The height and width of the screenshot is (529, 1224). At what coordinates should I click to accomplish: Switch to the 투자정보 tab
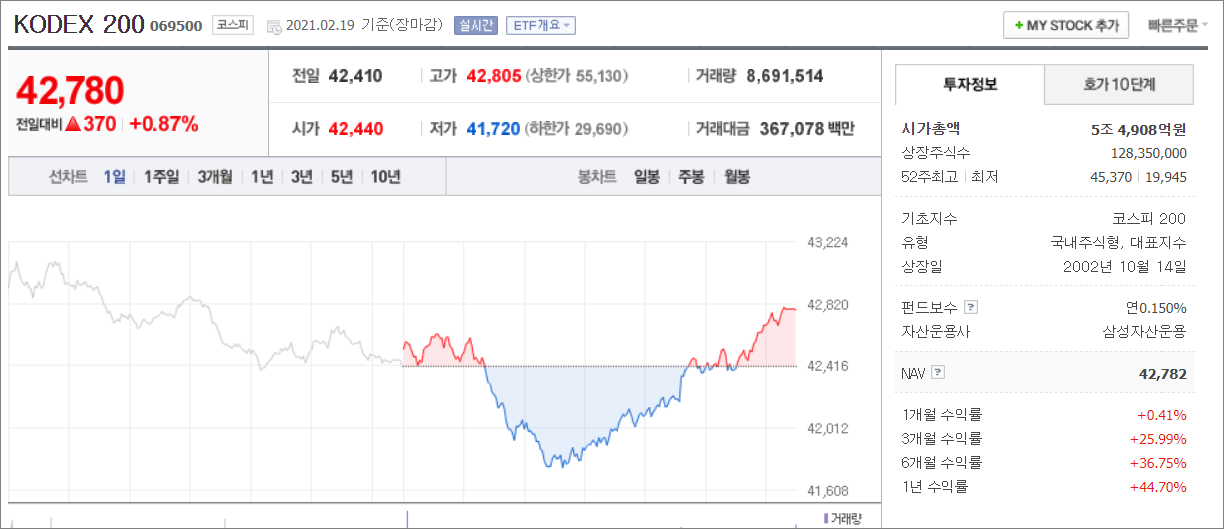[x=969, y=84]
